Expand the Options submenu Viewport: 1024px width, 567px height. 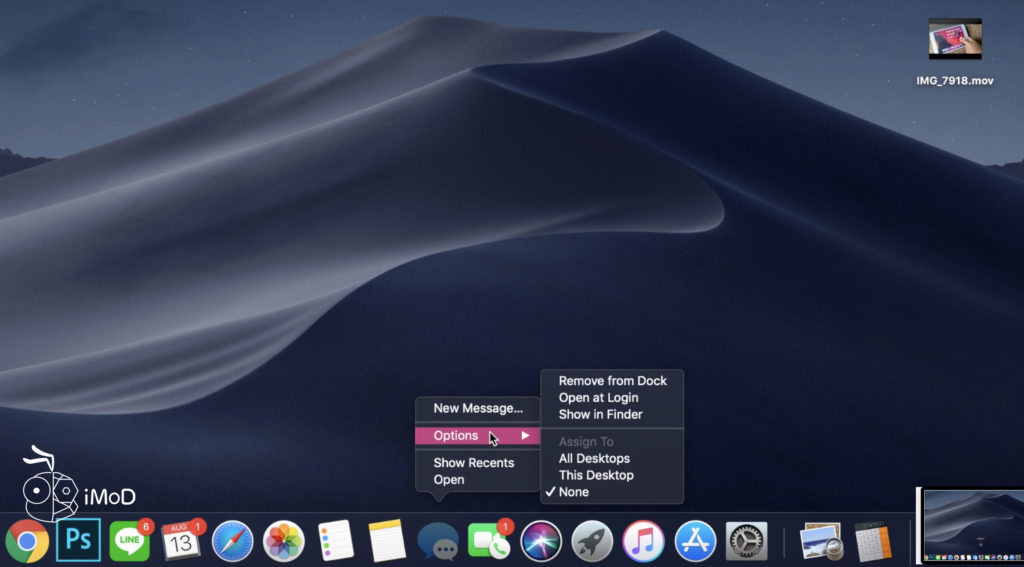click(478, 436)
